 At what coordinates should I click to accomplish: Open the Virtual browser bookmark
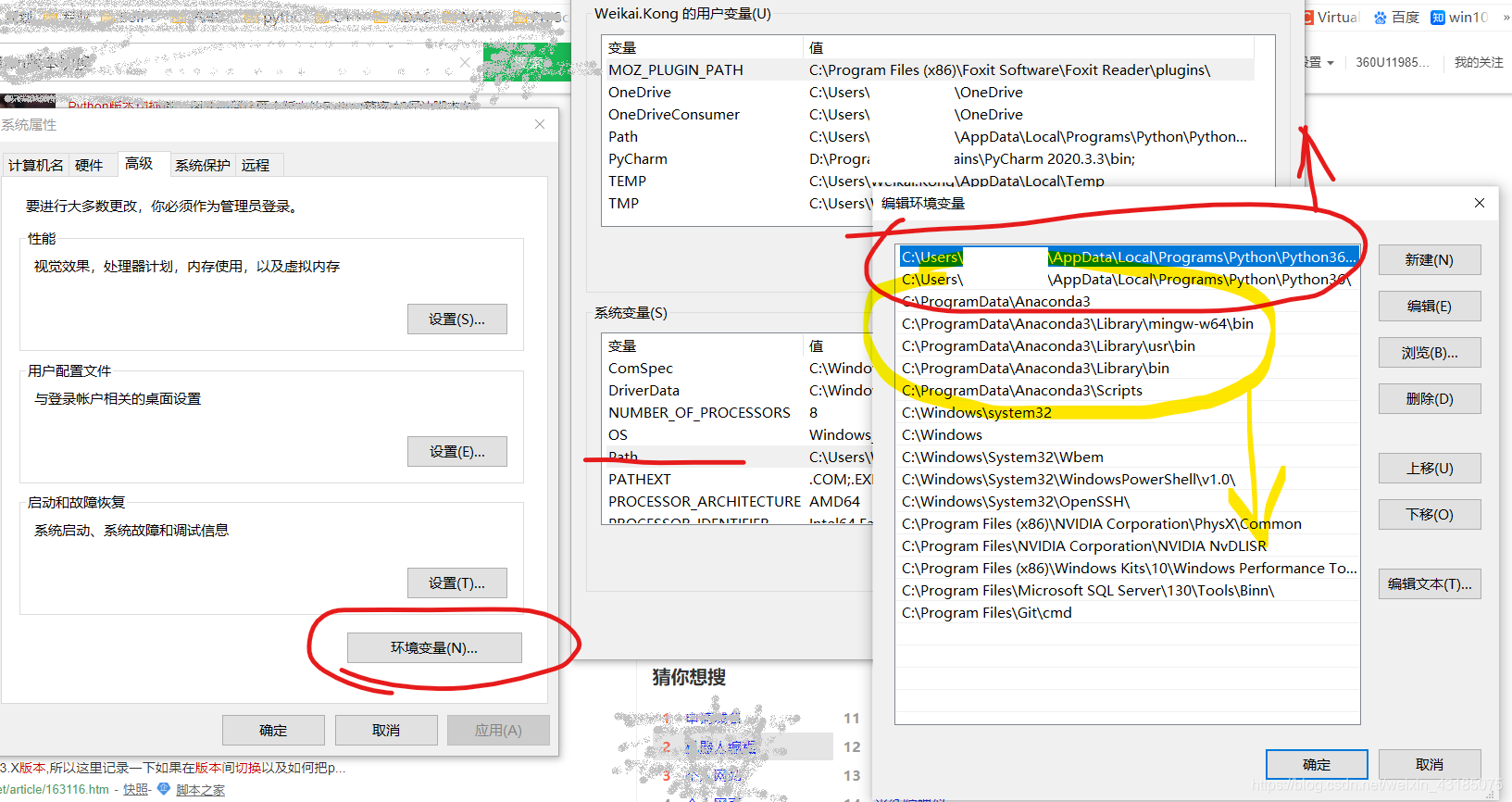coord(1331,17)
